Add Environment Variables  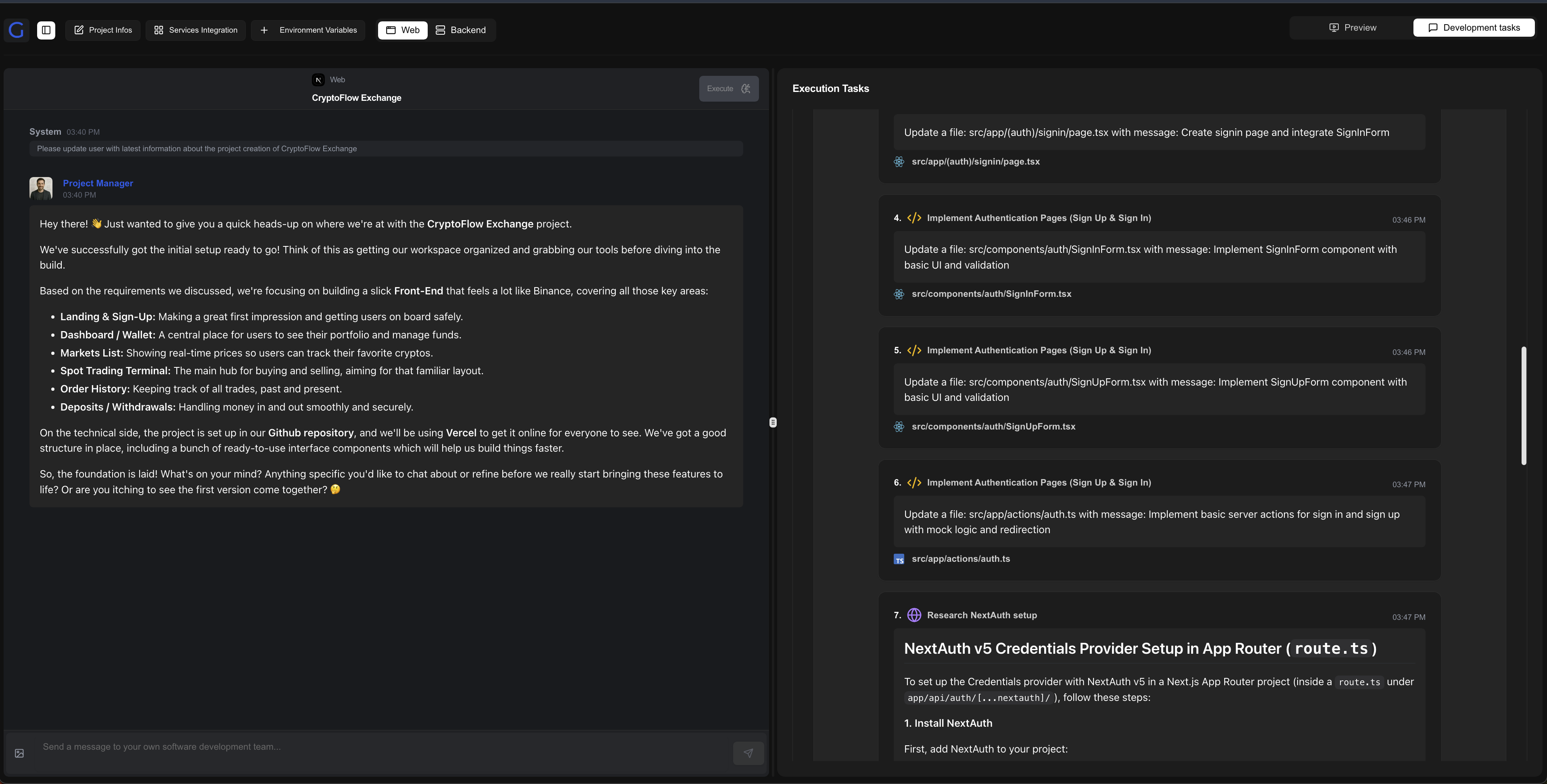point(308,30)
